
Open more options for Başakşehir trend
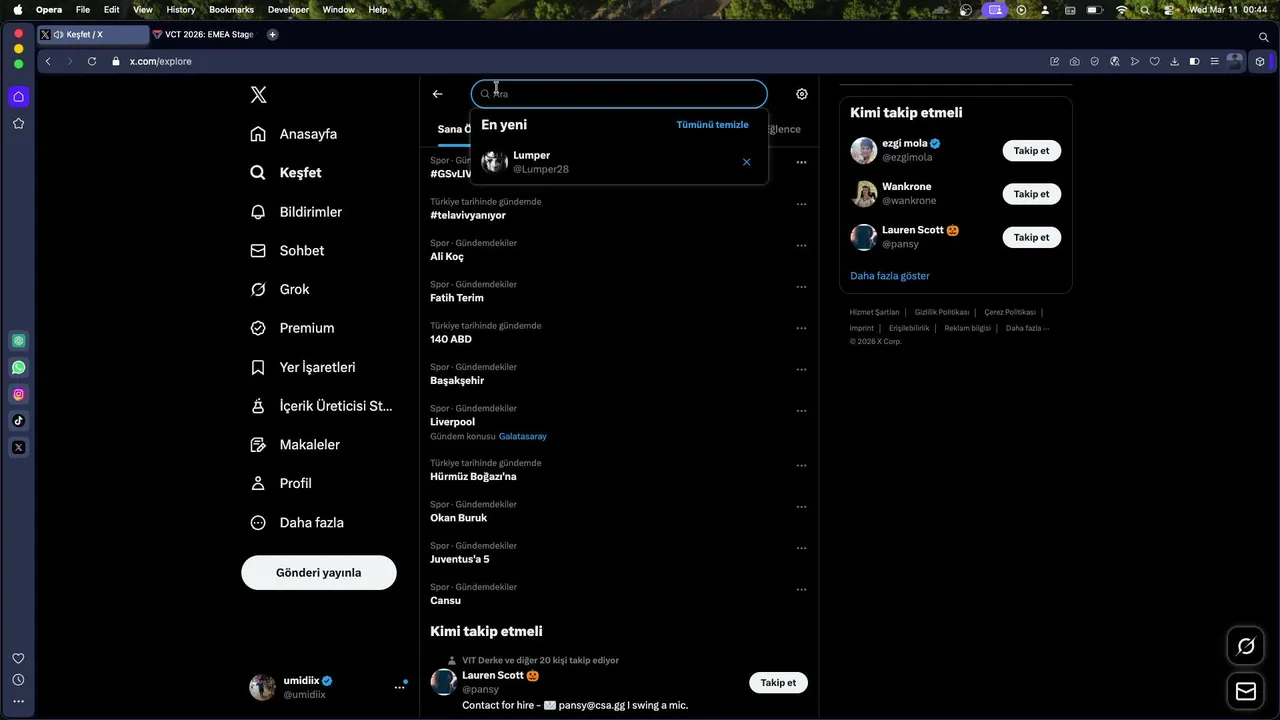tap(801, 369)
